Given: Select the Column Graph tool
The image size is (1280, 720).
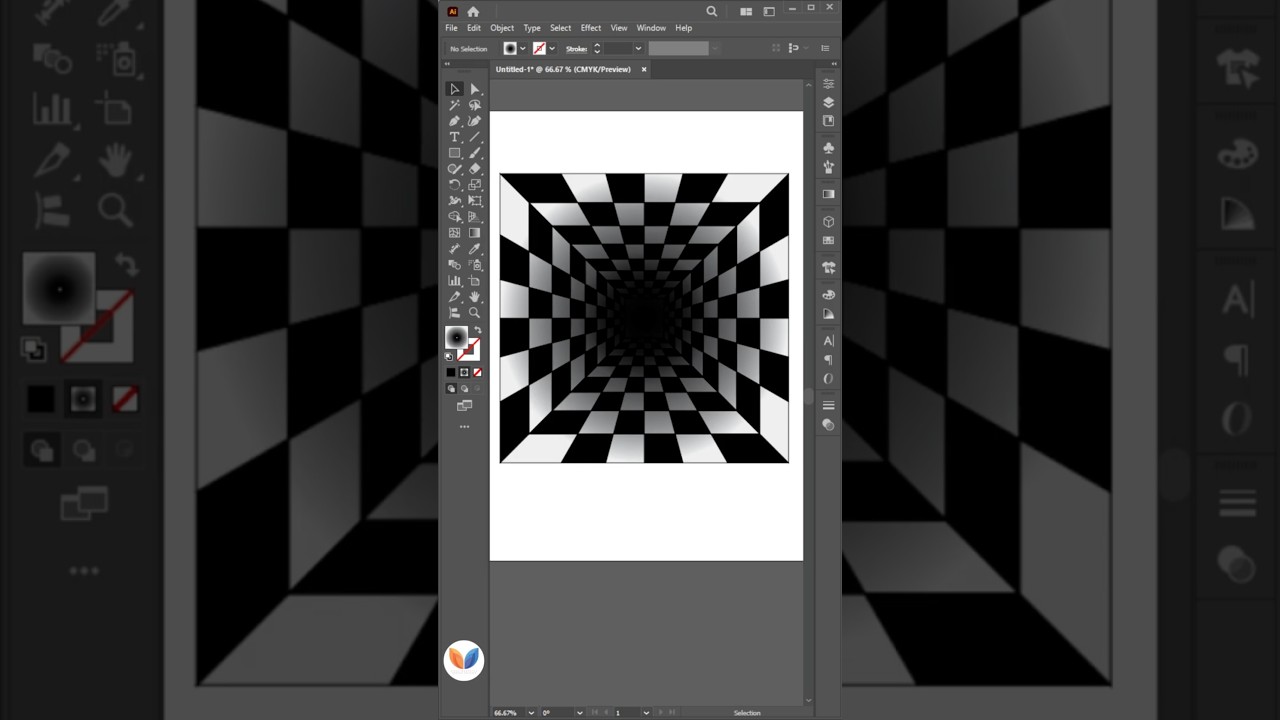Looking at the screenshot, I should [454, 281].
